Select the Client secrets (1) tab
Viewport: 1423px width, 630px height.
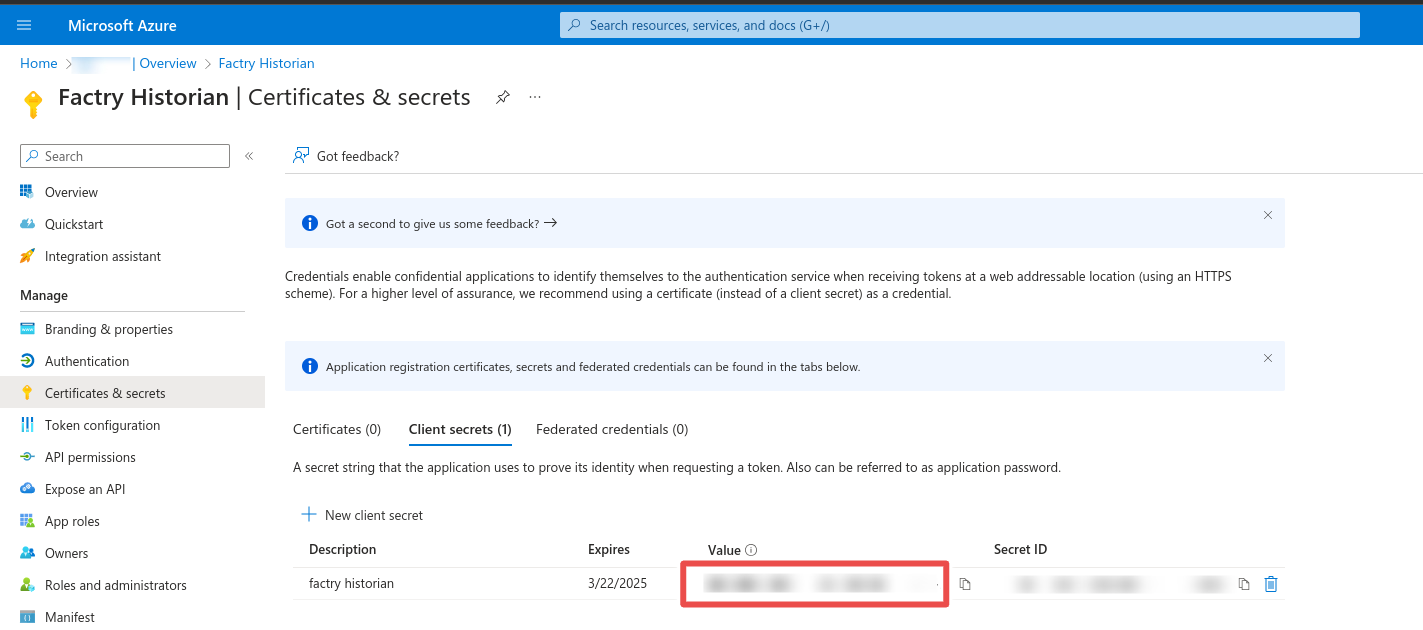coord(460,429)
